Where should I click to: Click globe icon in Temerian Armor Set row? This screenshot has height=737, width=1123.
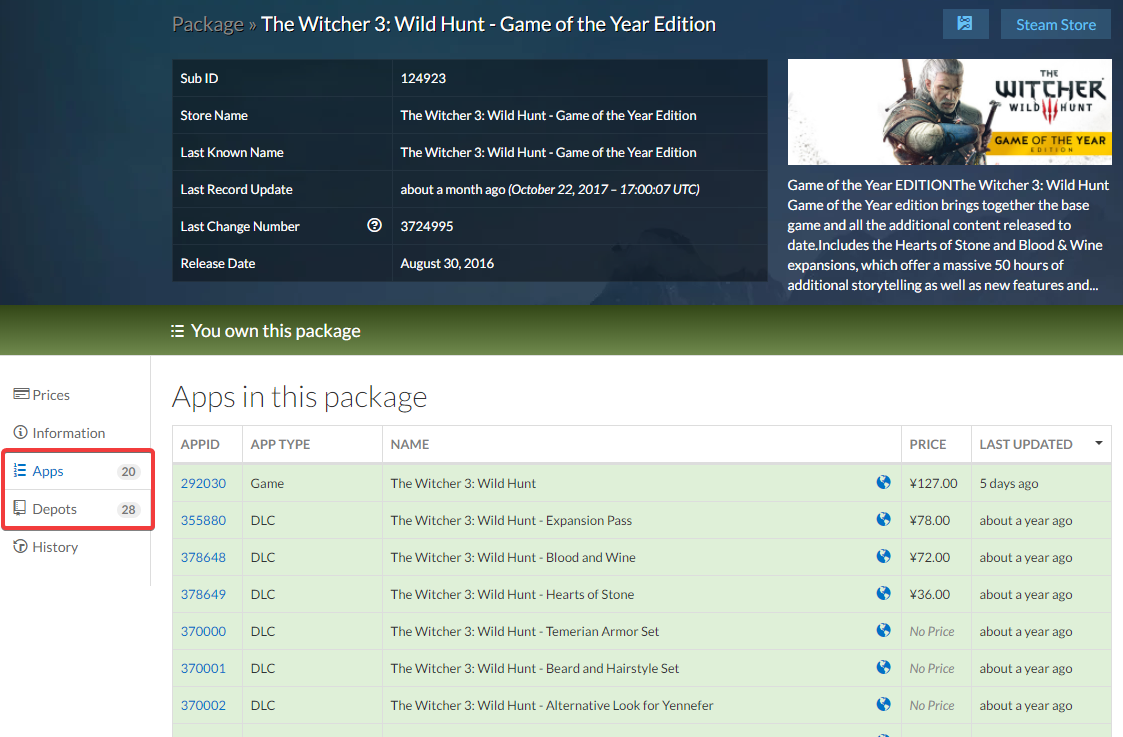[x=883, y=630]
